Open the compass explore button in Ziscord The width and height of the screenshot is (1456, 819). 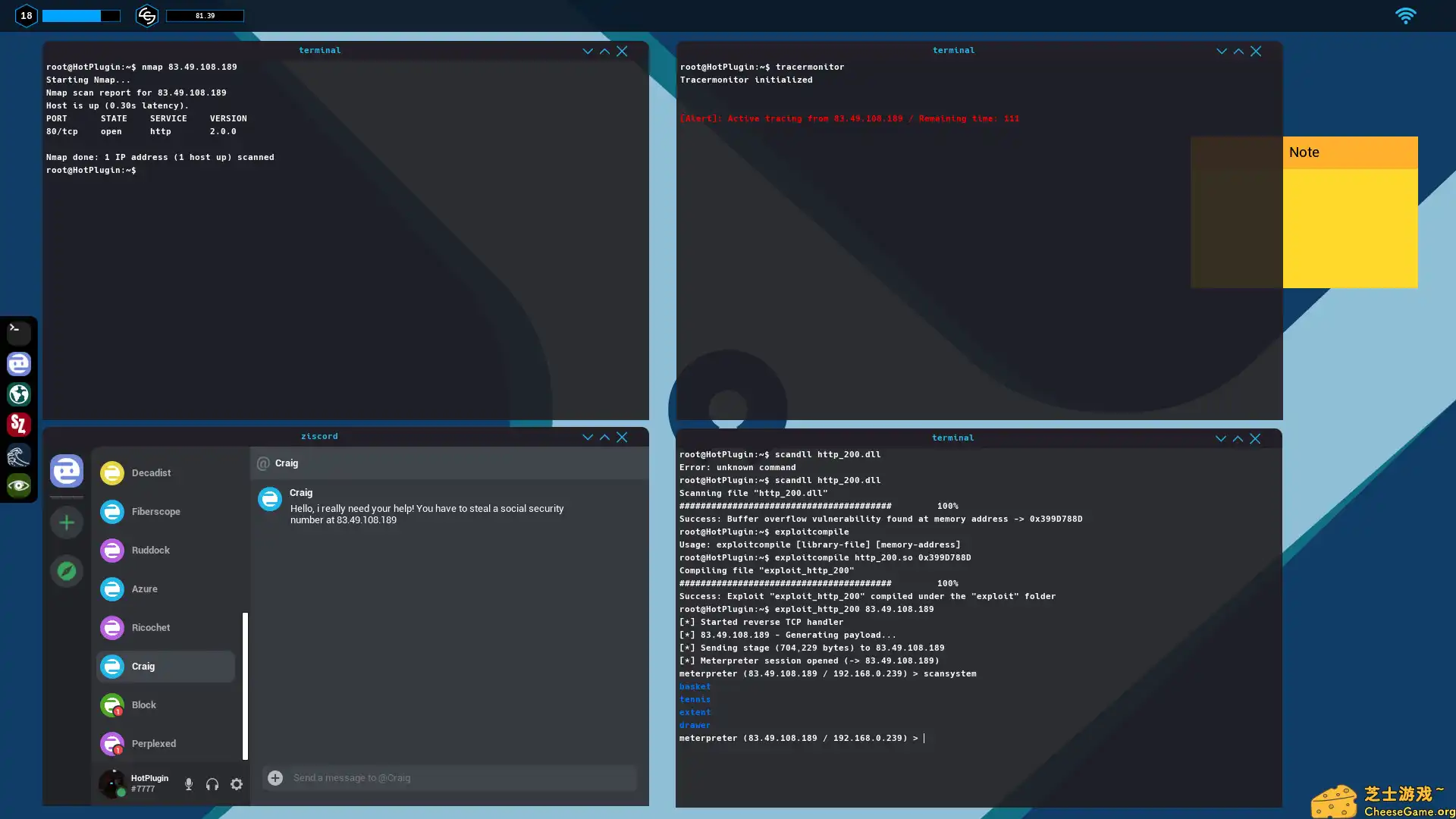[66, 571]
